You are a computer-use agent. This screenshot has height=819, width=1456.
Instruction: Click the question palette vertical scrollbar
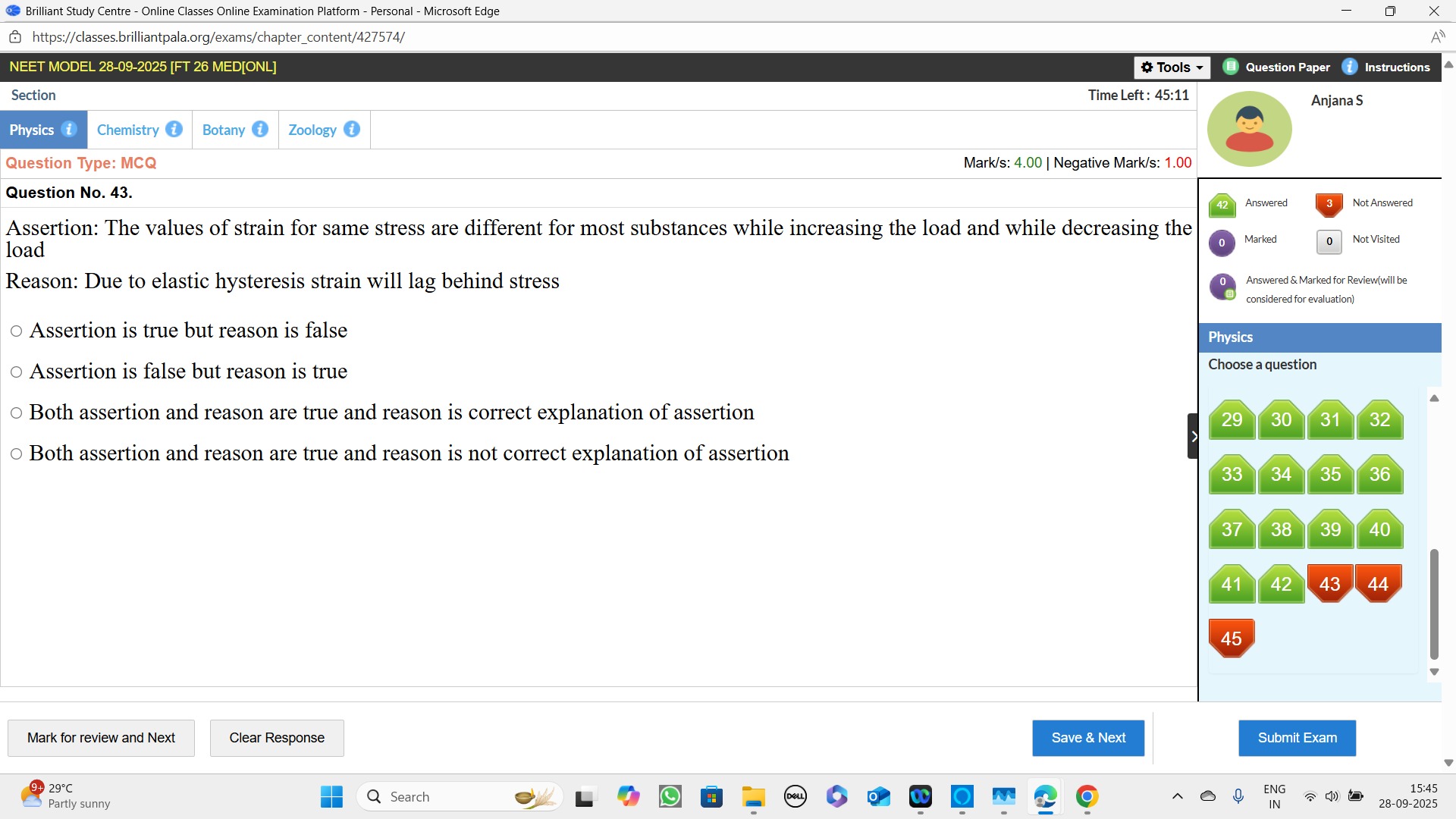tap(1433, 603)
